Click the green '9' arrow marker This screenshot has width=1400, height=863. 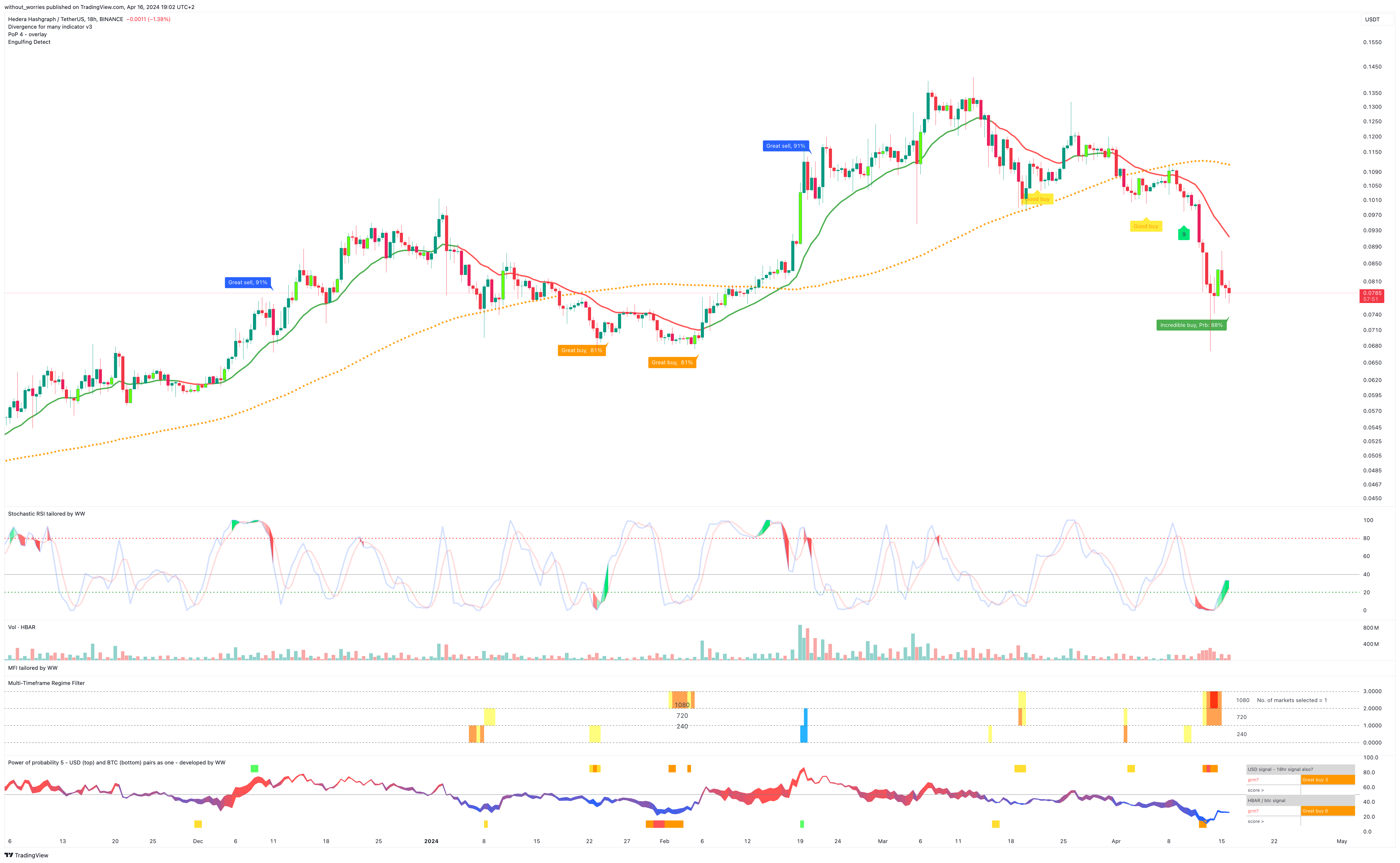tap(1184, 233)
